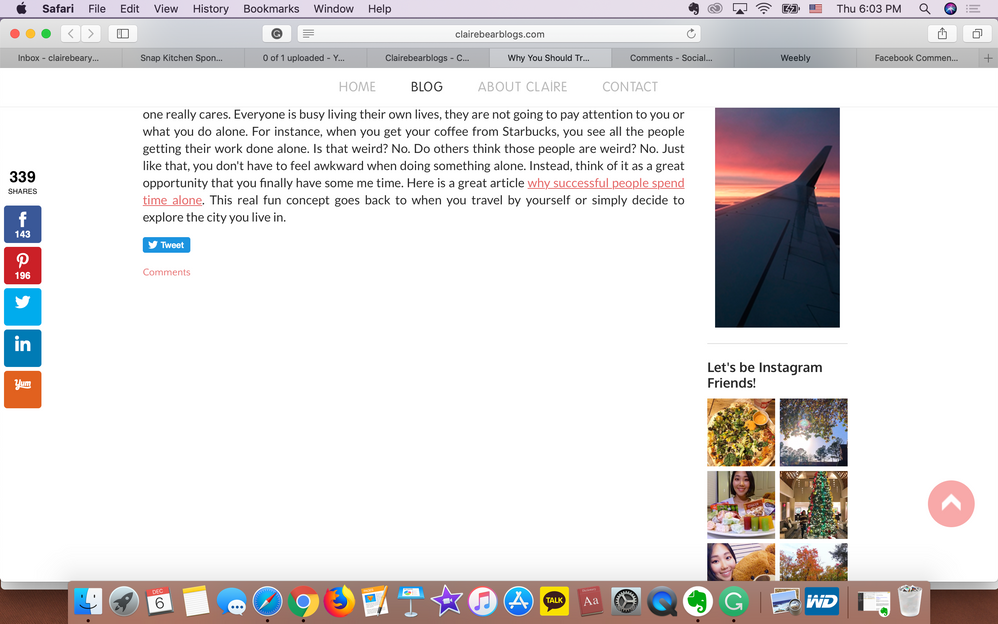Open a new tab with plus button
The image size is (998, 624).
[x=988, y=58]
